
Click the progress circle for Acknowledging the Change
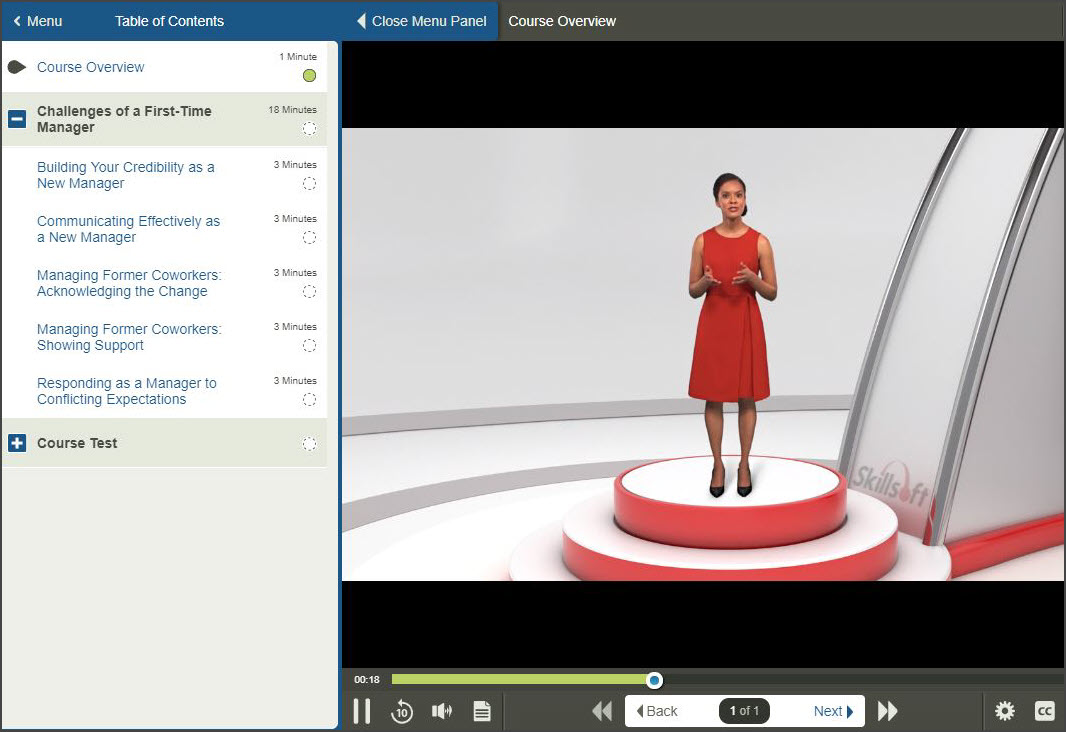309,292
